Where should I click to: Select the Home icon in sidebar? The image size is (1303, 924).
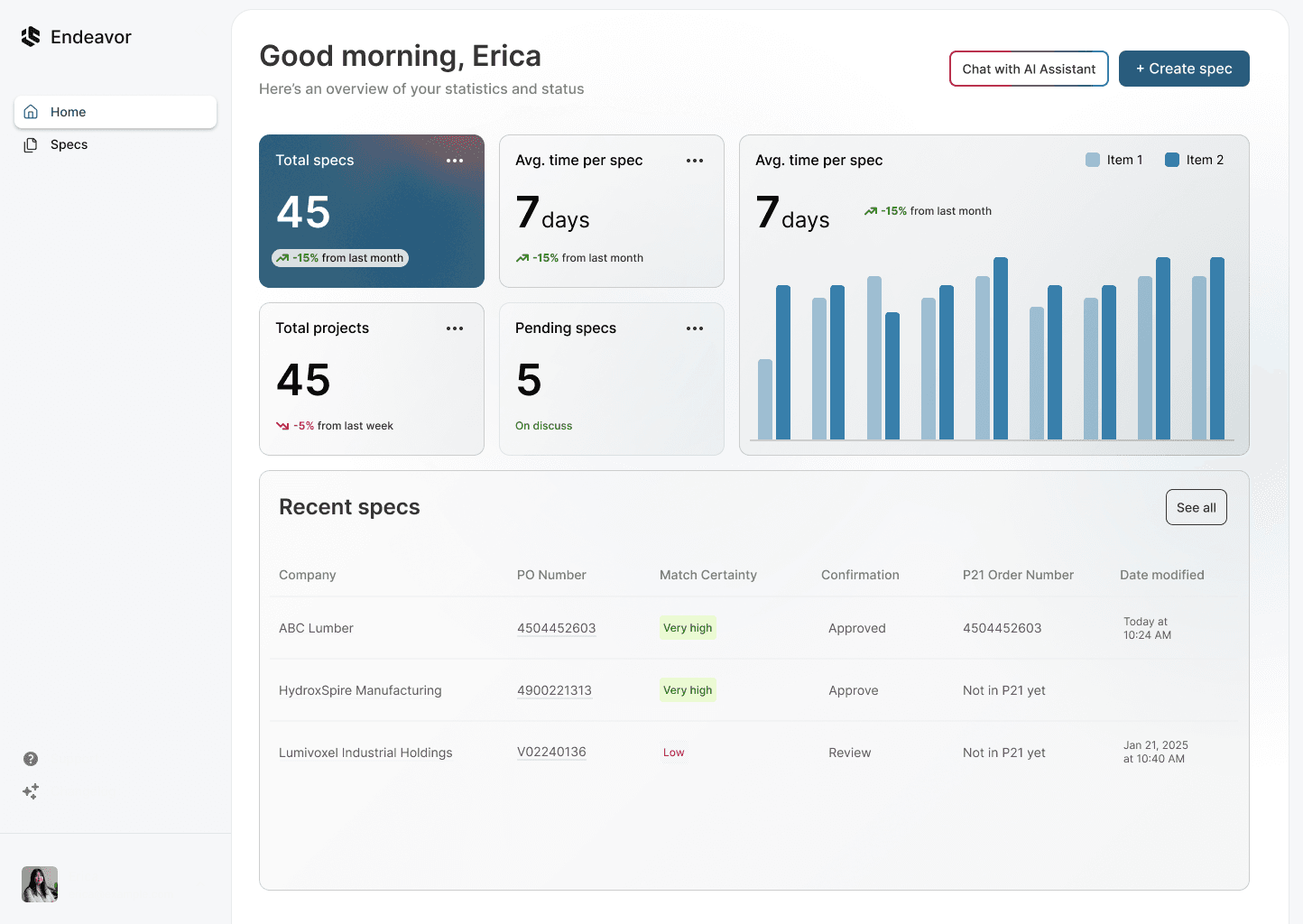pos(31,111)
